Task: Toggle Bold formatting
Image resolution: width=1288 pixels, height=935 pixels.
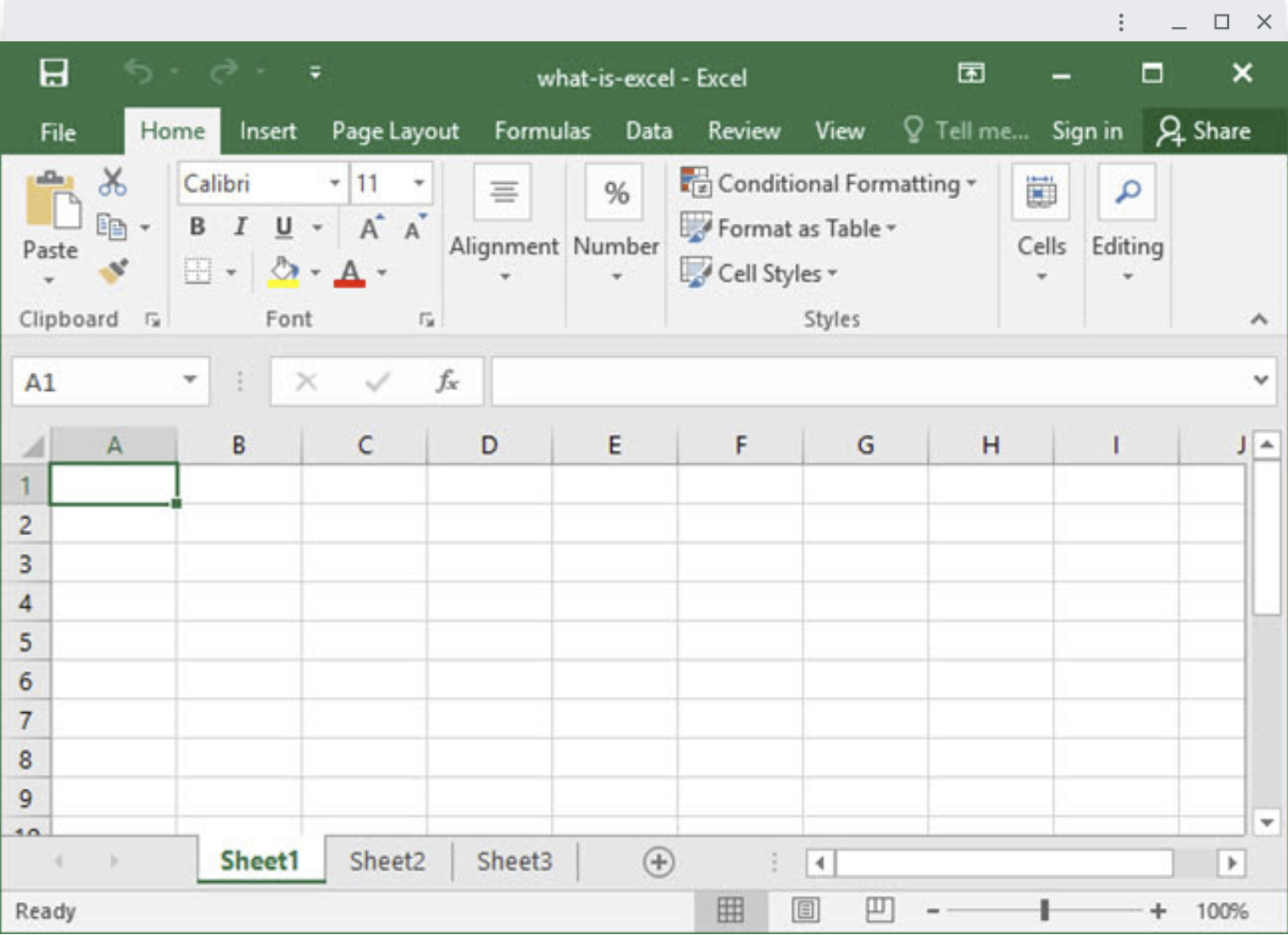Action: 197,226
